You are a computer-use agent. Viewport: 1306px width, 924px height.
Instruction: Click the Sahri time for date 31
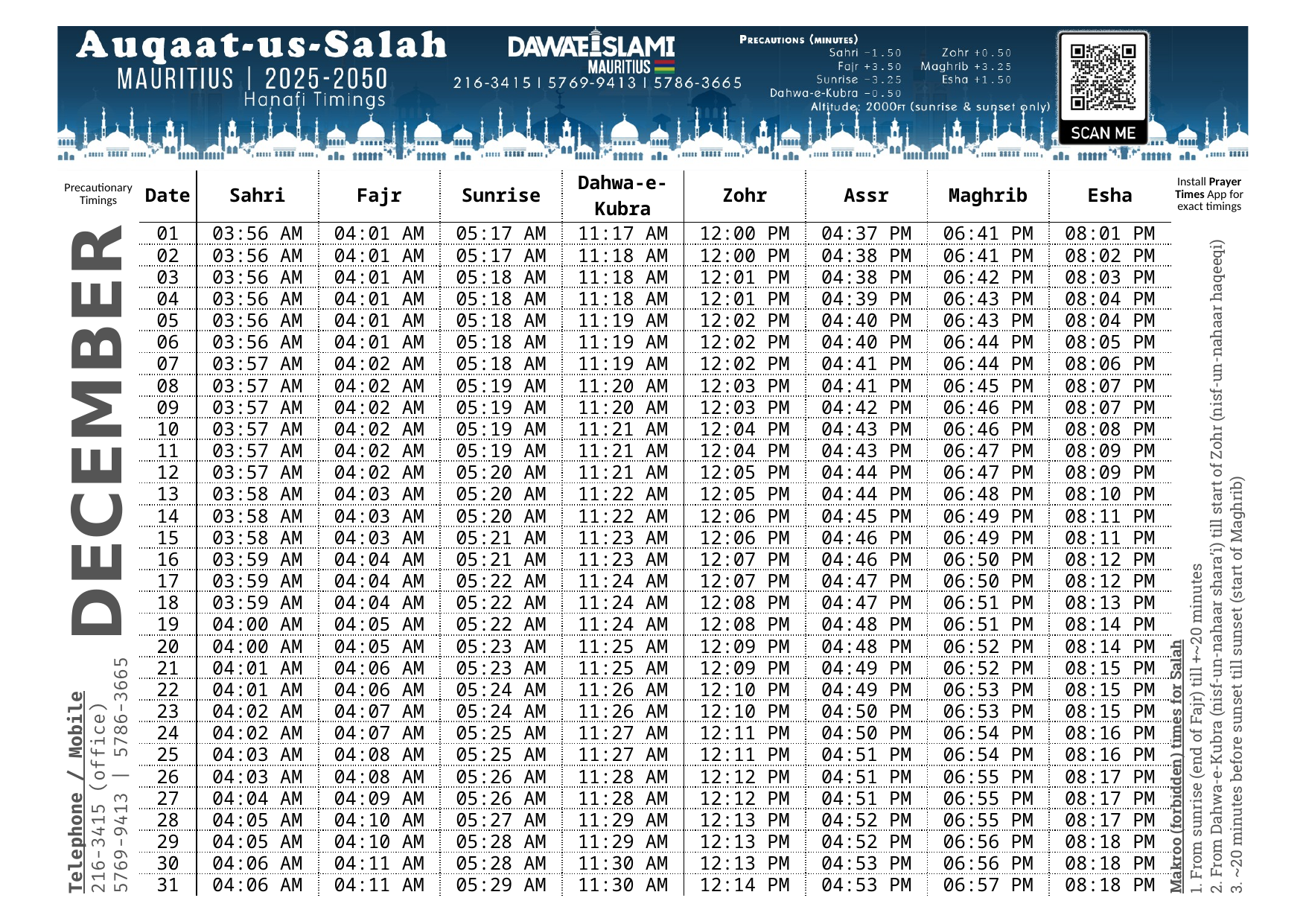pos(257,885)
